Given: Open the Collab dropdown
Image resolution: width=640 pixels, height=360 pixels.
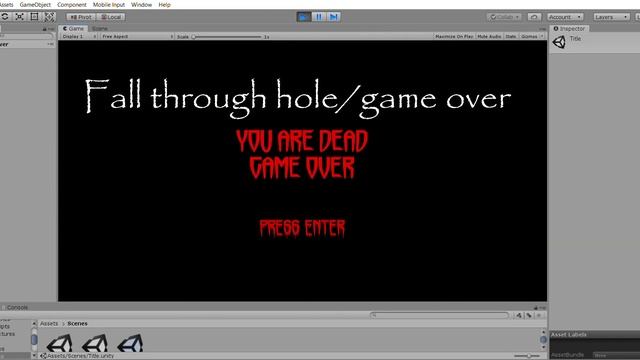Looking at the screenshot, I should coord(504,17).
